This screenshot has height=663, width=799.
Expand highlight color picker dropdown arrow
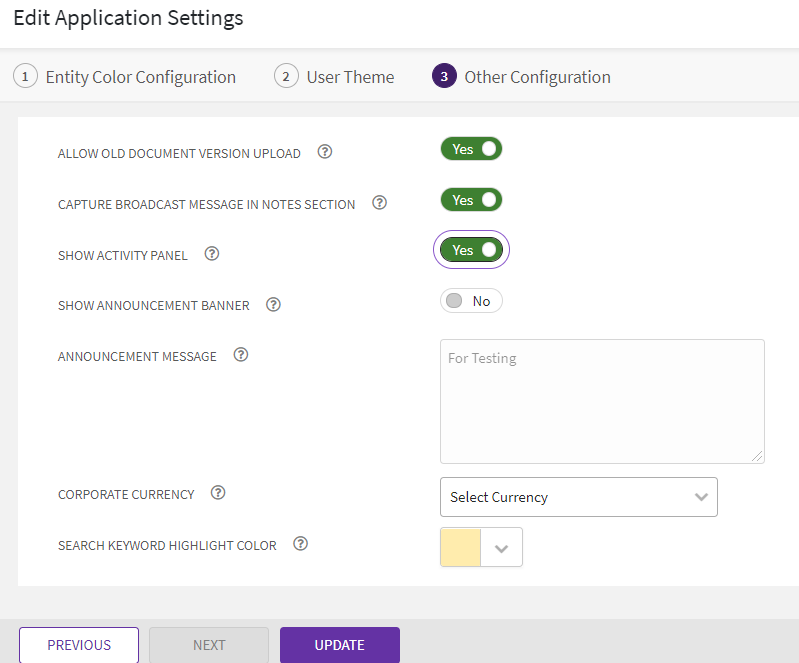click(502, 548)
